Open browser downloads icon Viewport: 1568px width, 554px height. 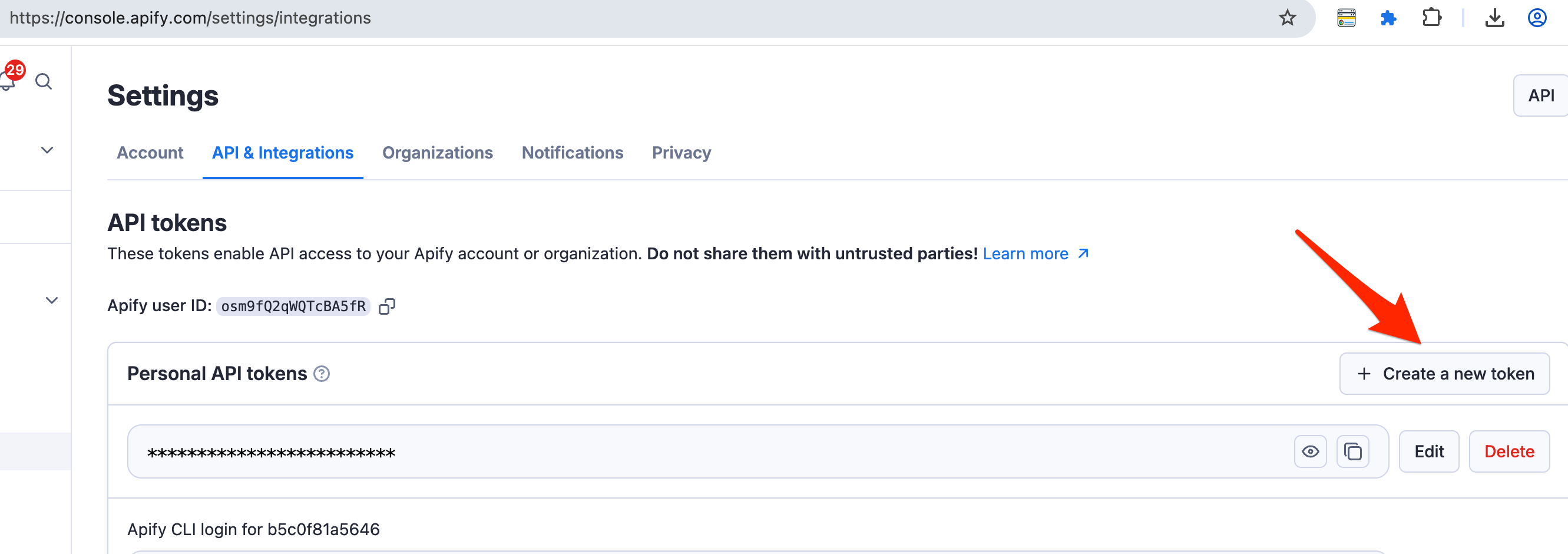coord(1494,18)
